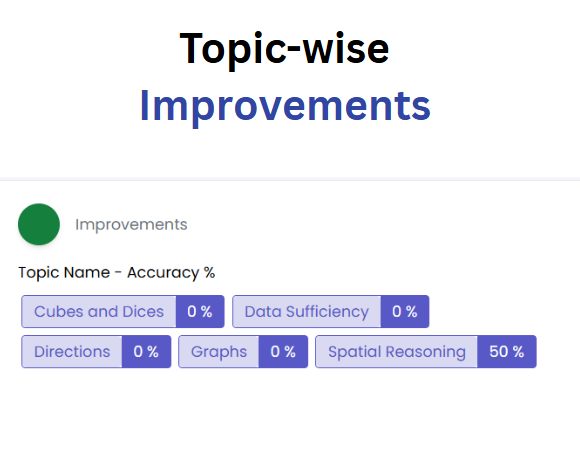Click the word Dices in first chip
Screen dimensions: 580x455
click(x=143, y=311)
